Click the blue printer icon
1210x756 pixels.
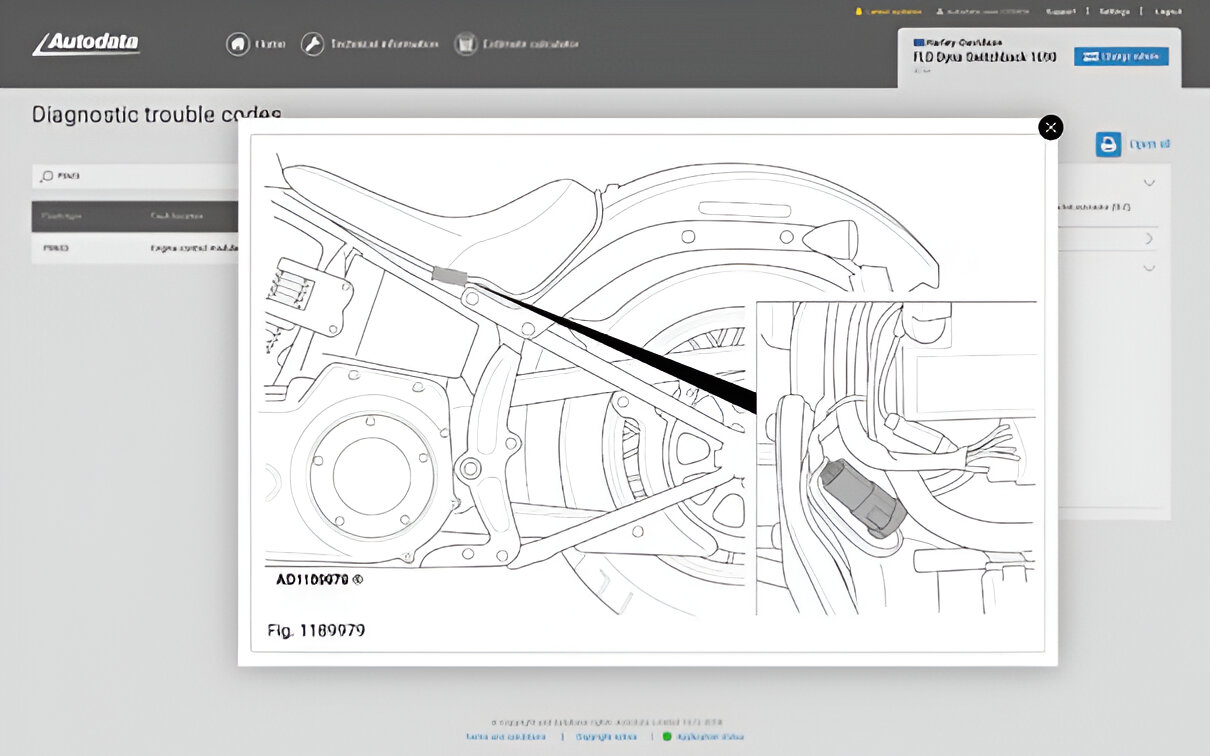click(x=1108, y=144)
